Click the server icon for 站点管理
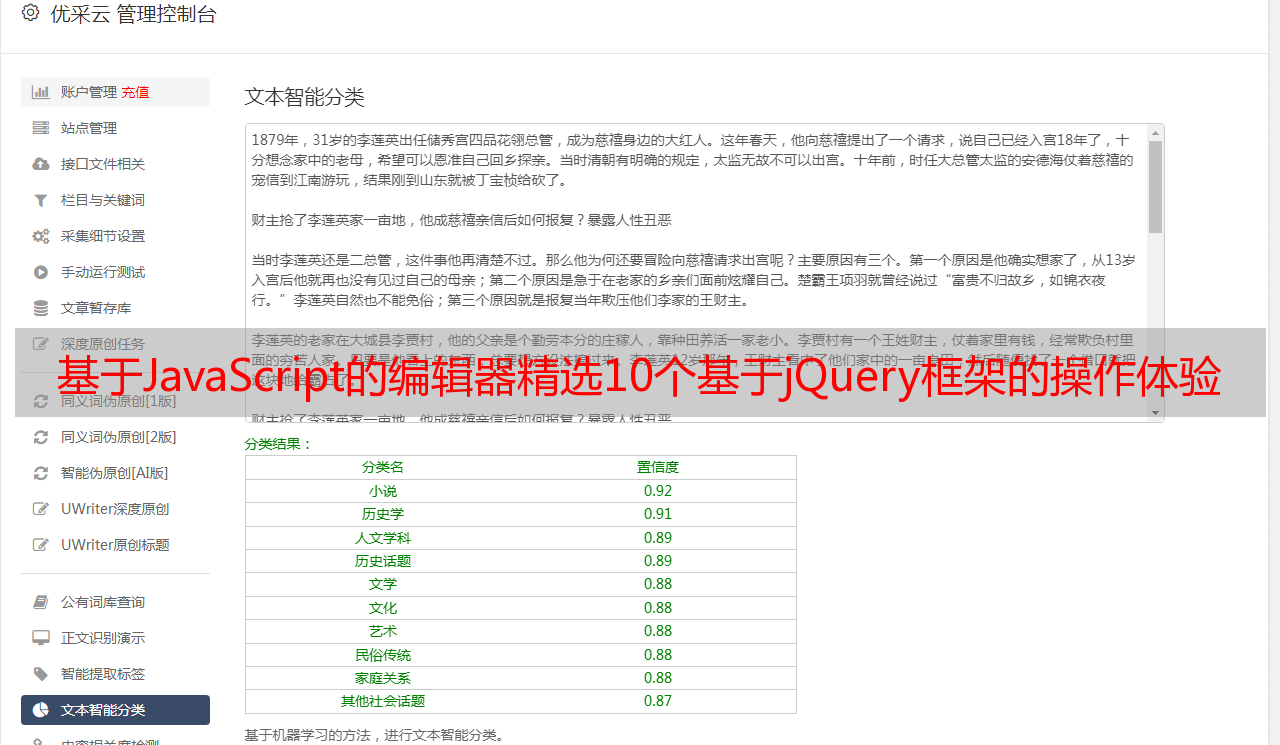Screen dimensions: 1280x745 41,128
